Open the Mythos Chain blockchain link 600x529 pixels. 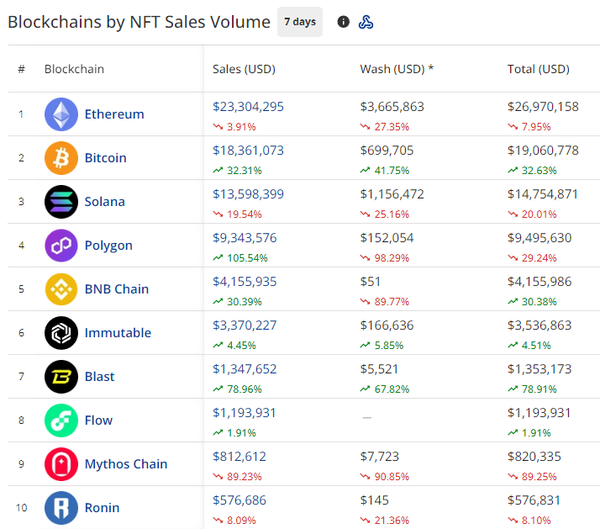[x=125, y=464]
